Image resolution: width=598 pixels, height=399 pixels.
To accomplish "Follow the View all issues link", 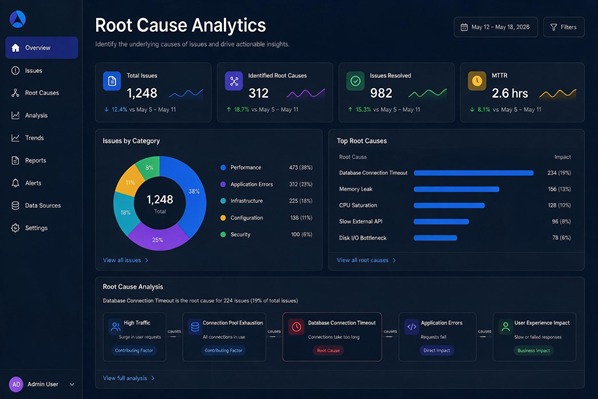I will 125,260.
